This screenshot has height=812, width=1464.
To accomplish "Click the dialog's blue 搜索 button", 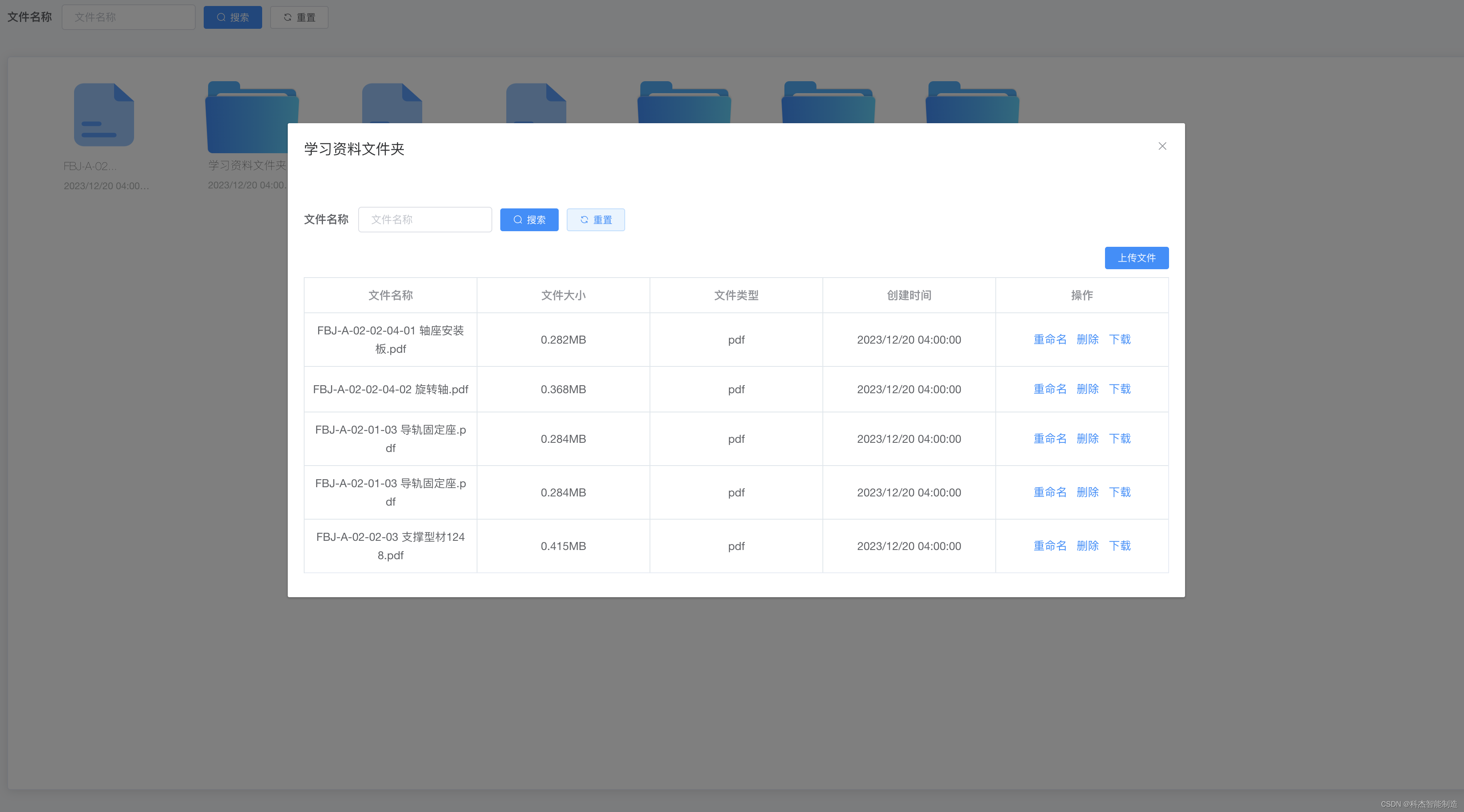I will click(529, 220).
